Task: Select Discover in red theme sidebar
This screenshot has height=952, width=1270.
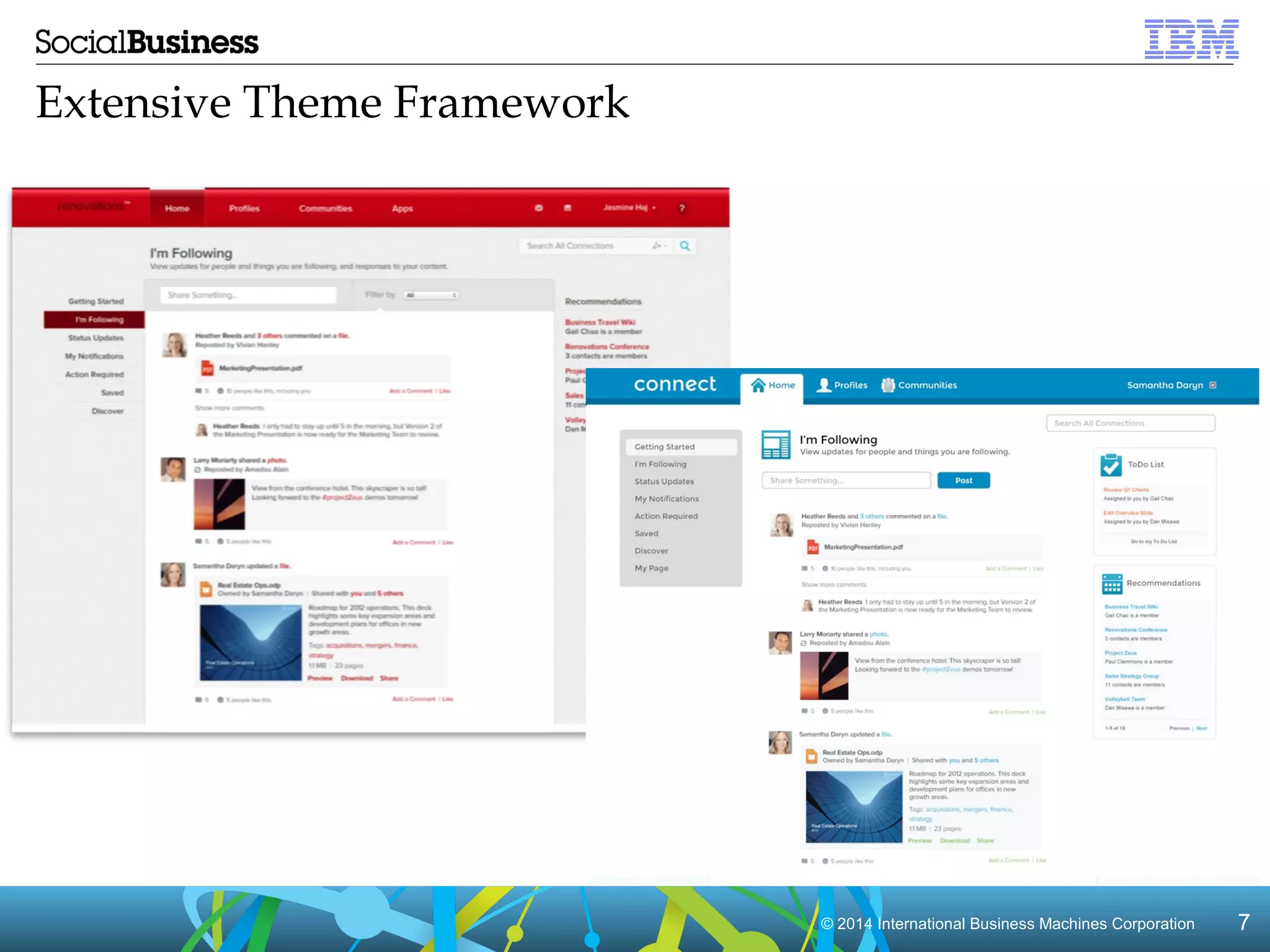Action: [108, 412]
